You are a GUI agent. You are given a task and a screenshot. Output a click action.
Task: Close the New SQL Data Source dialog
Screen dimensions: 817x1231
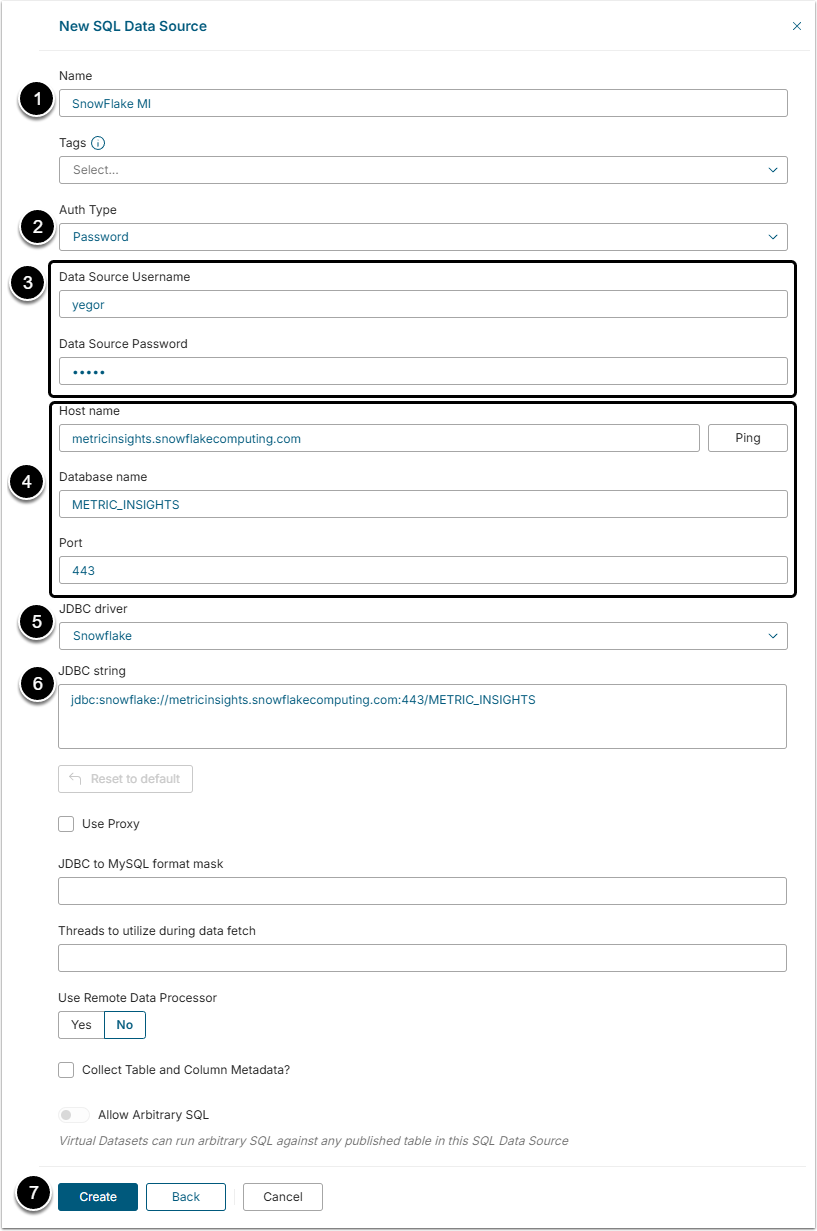(x=797, y=26)
